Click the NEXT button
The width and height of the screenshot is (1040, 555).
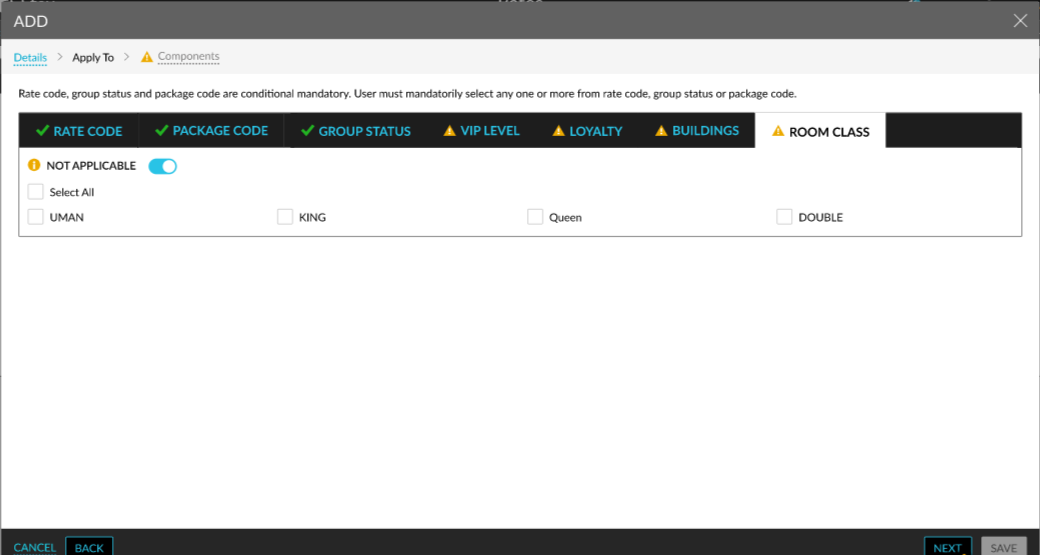pyautogui.click(x=948, y=546)
